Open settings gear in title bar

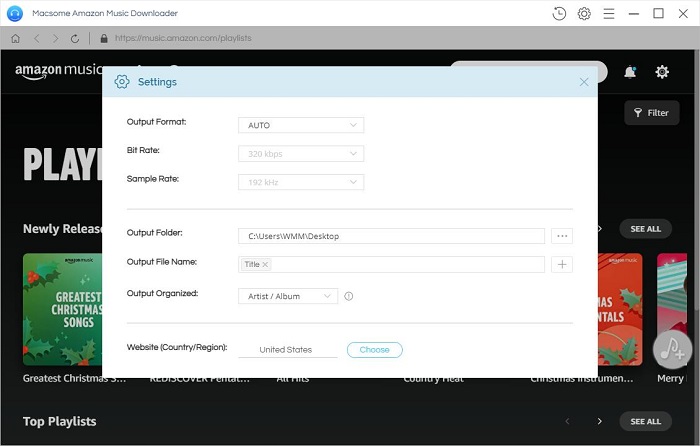click(584, 13)
